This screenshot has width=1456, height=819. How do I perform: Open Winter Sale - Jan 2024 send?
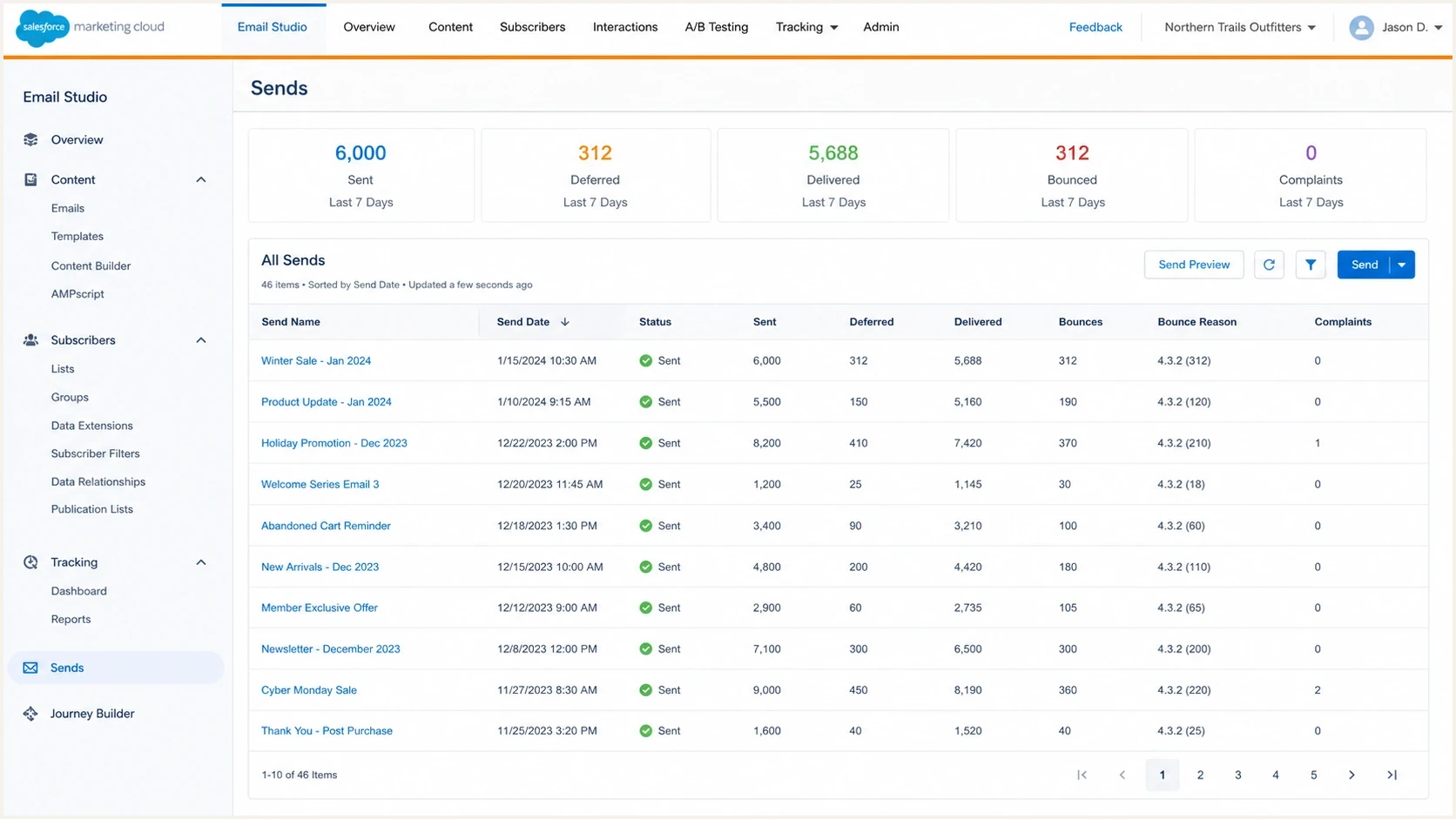pyautogui.click(x=316, y=360)
